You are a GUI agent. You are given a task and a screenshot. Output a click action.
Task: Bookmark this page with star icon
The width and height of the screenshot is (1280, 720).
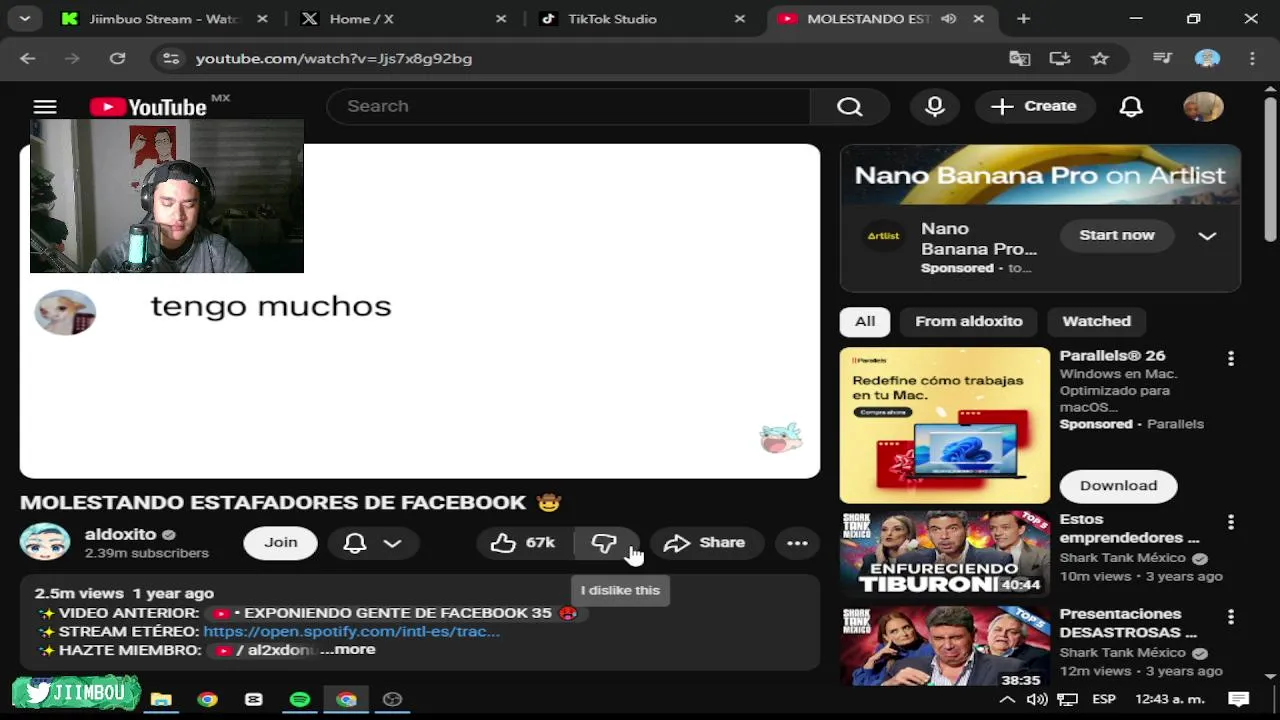(1100, 58)
